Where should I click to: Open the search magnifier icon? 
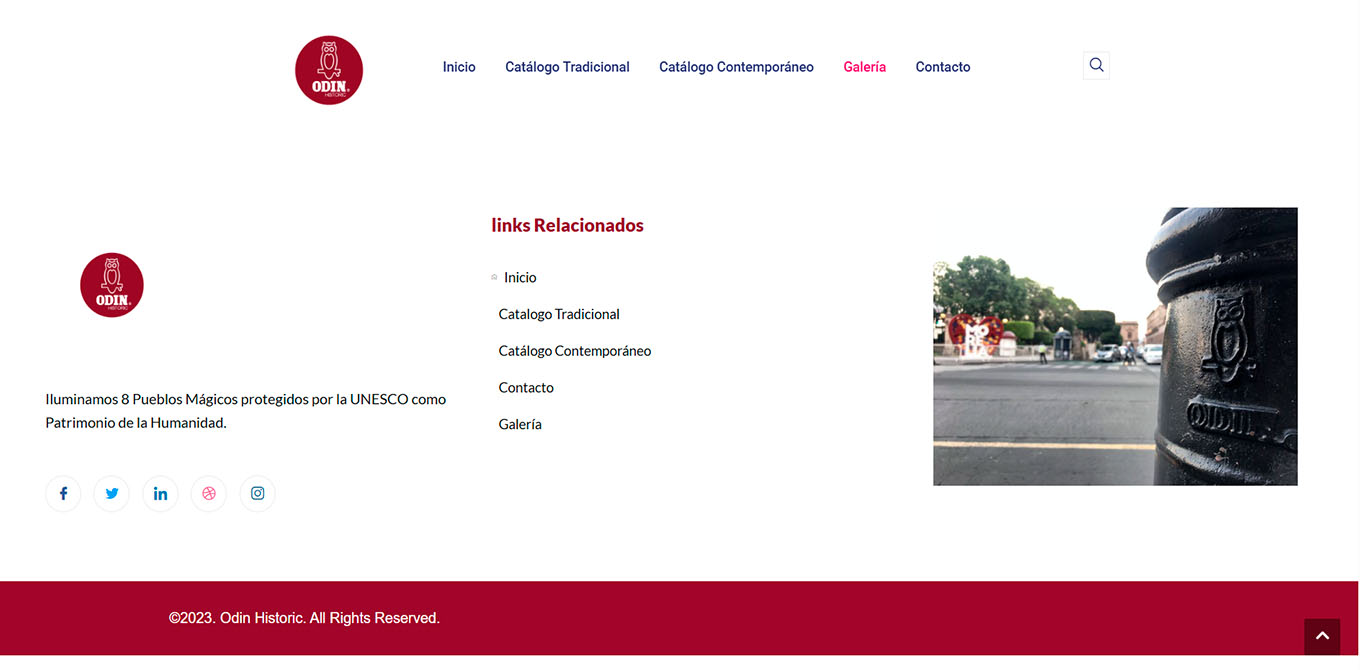pos(1096,66)
